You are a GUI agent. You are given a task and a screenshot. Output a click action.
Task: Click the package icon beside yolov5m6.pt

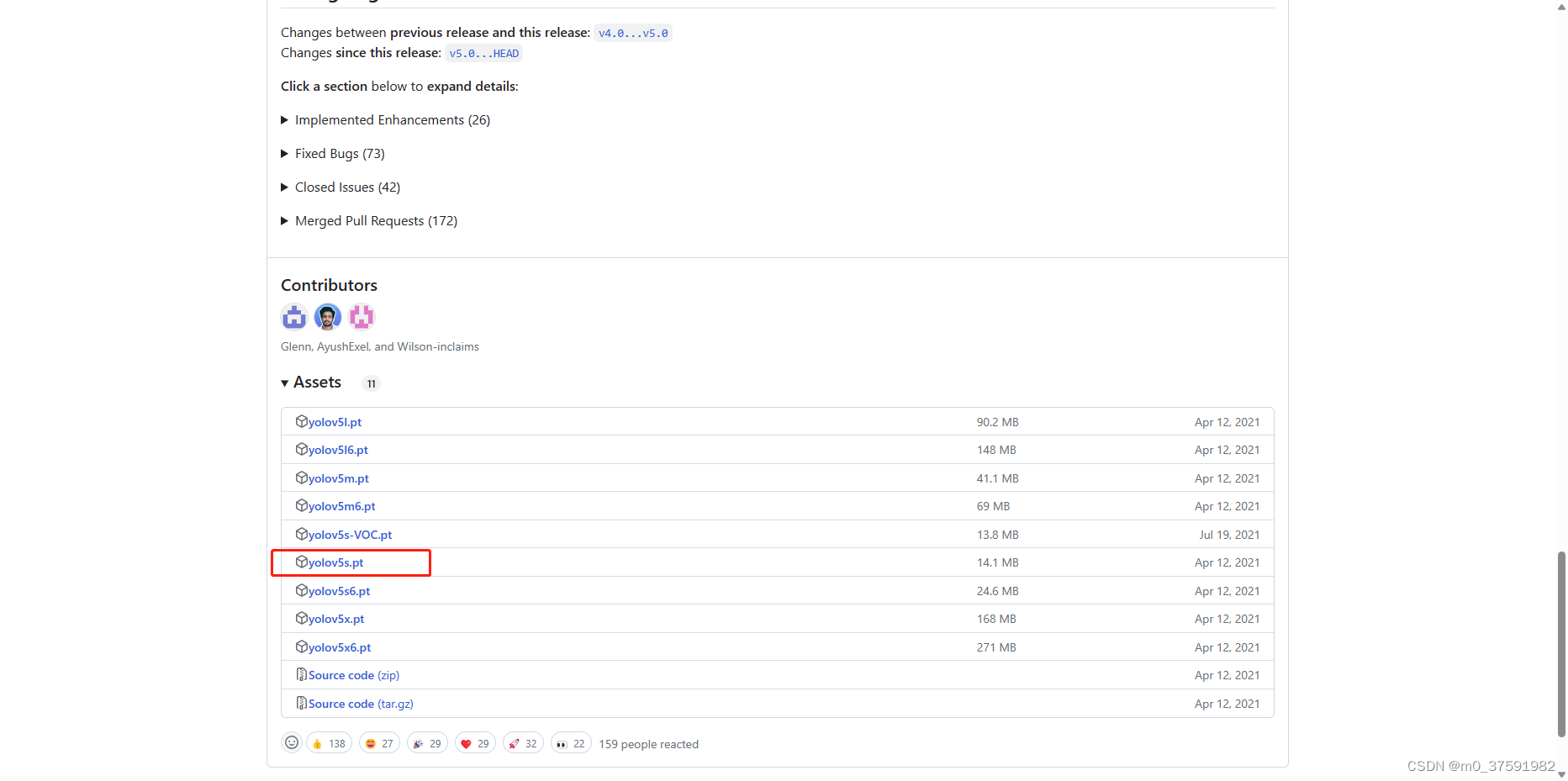pos(301,505)
